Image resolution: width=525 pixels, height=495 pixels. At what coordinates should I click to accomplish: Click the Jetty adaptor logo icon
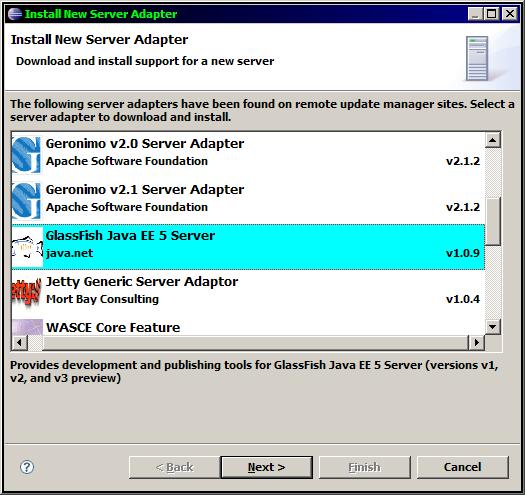click(26, 292)
